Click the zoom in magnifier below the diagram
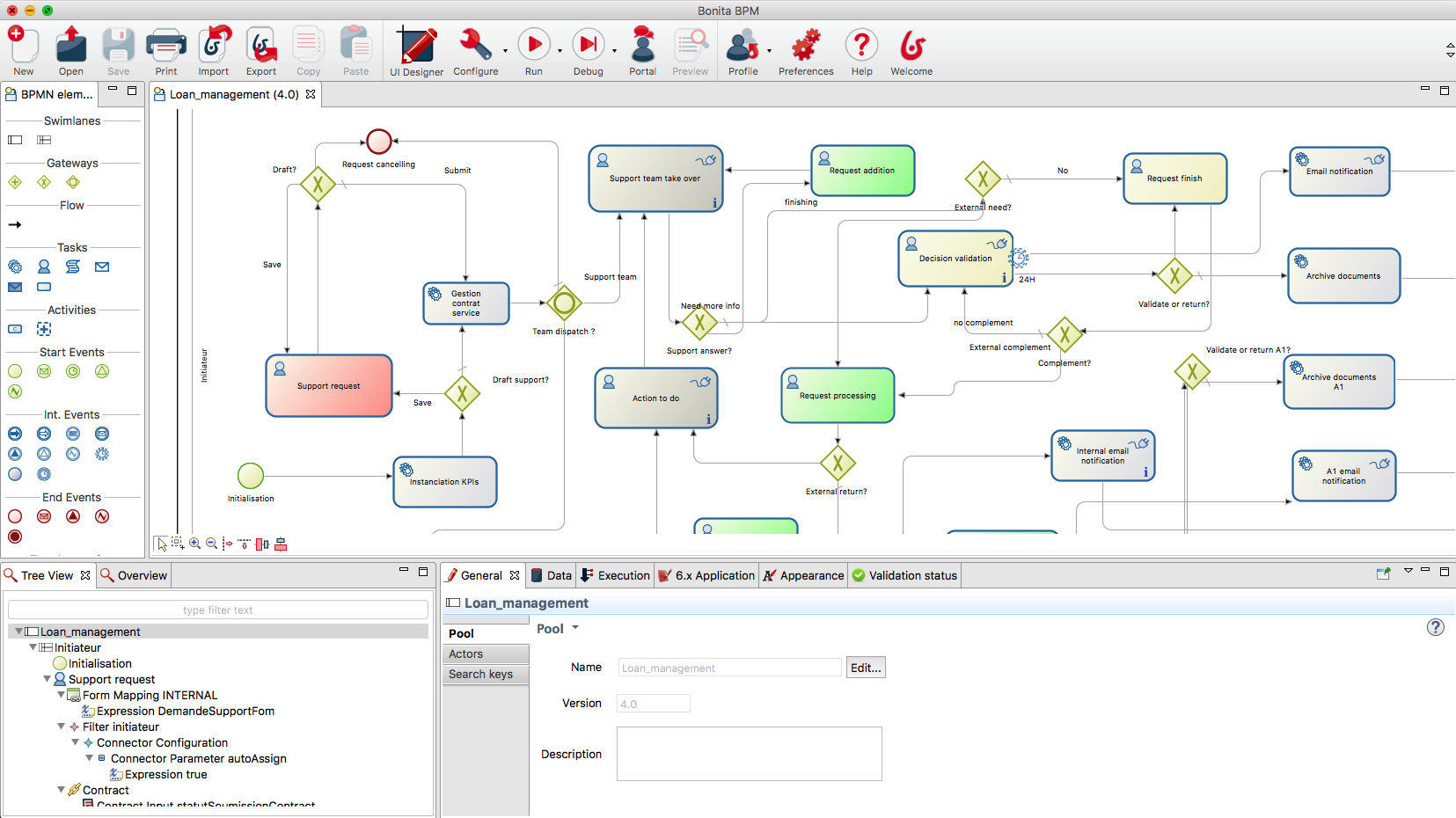Viewport: 1456px width, 818px height. point(195,544)
